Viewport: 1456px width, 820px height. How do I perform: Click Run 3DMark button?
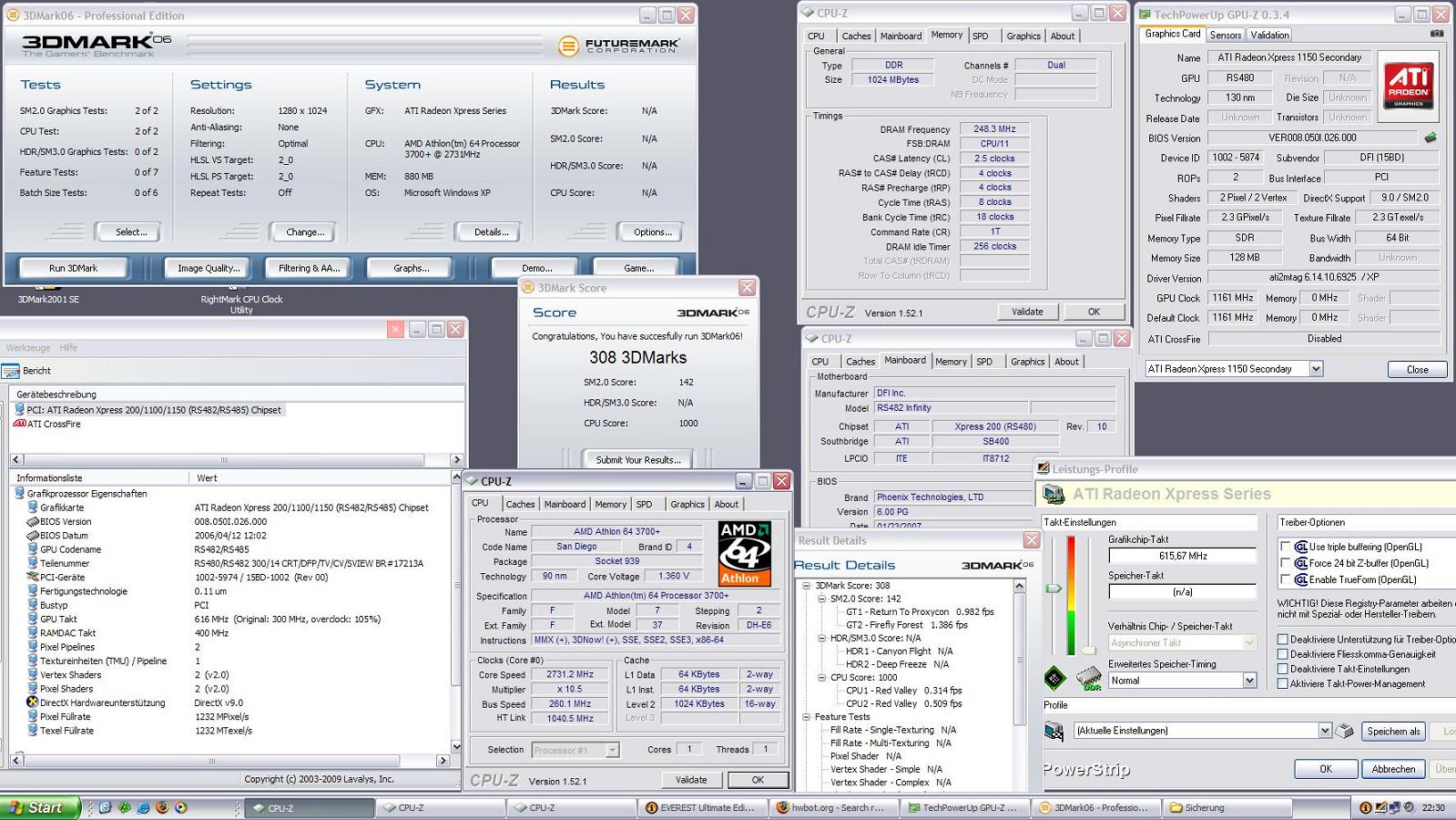click(73, 268)
